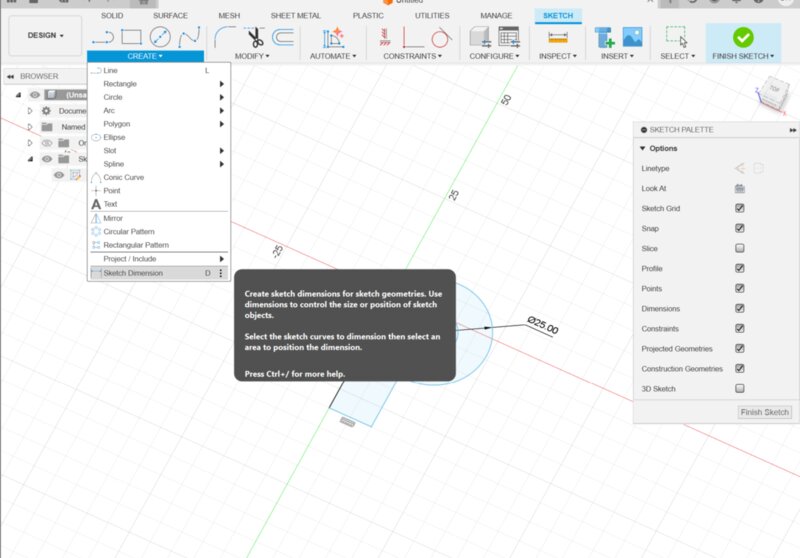Image resolution: width=800 pixels, height=558 pixels.
Task: Open the DESIGN workspace dropdown
Action: click(x=45, y=36)
